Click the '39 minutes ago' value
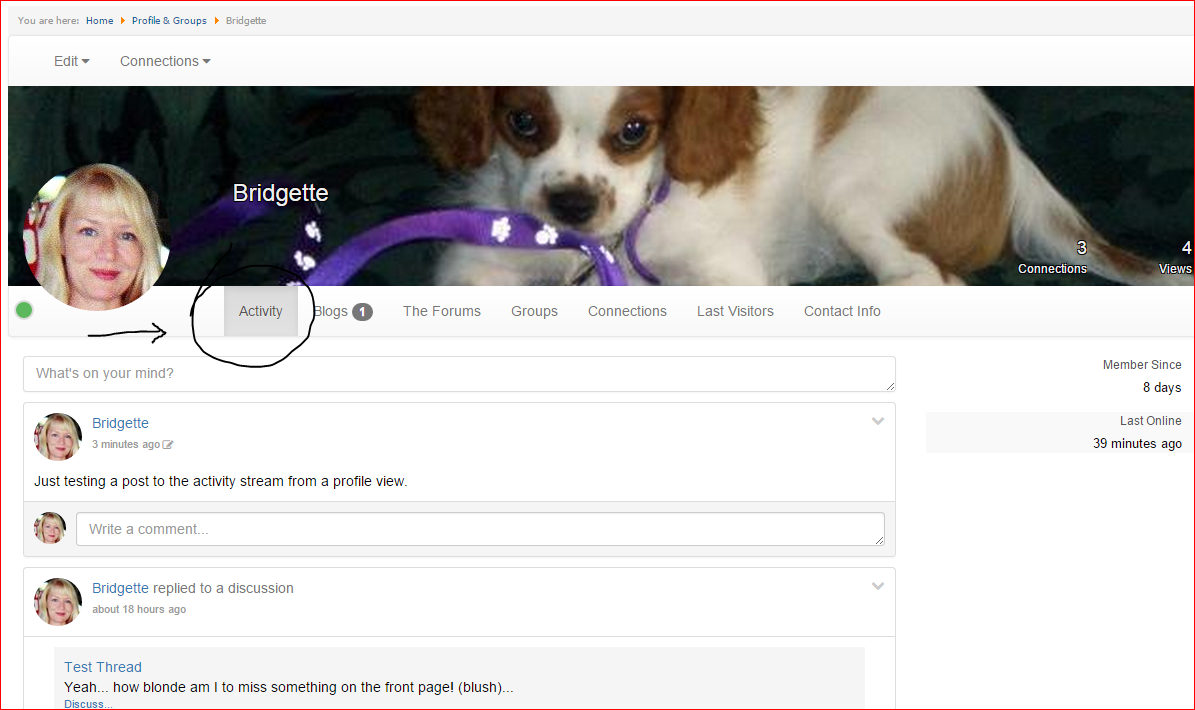The image size is (1195, 710). tap(1137, 443)
